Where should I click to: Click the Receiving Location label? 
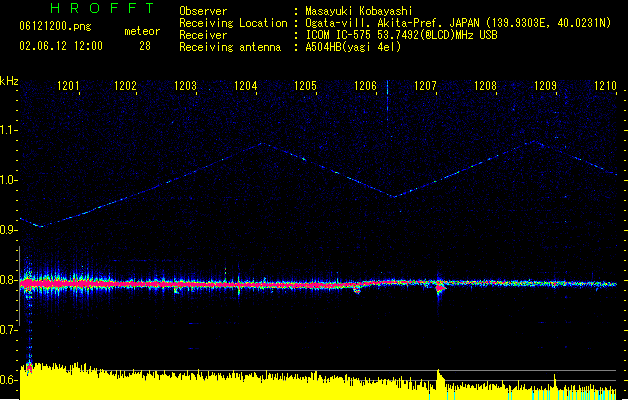click(233, 23)
